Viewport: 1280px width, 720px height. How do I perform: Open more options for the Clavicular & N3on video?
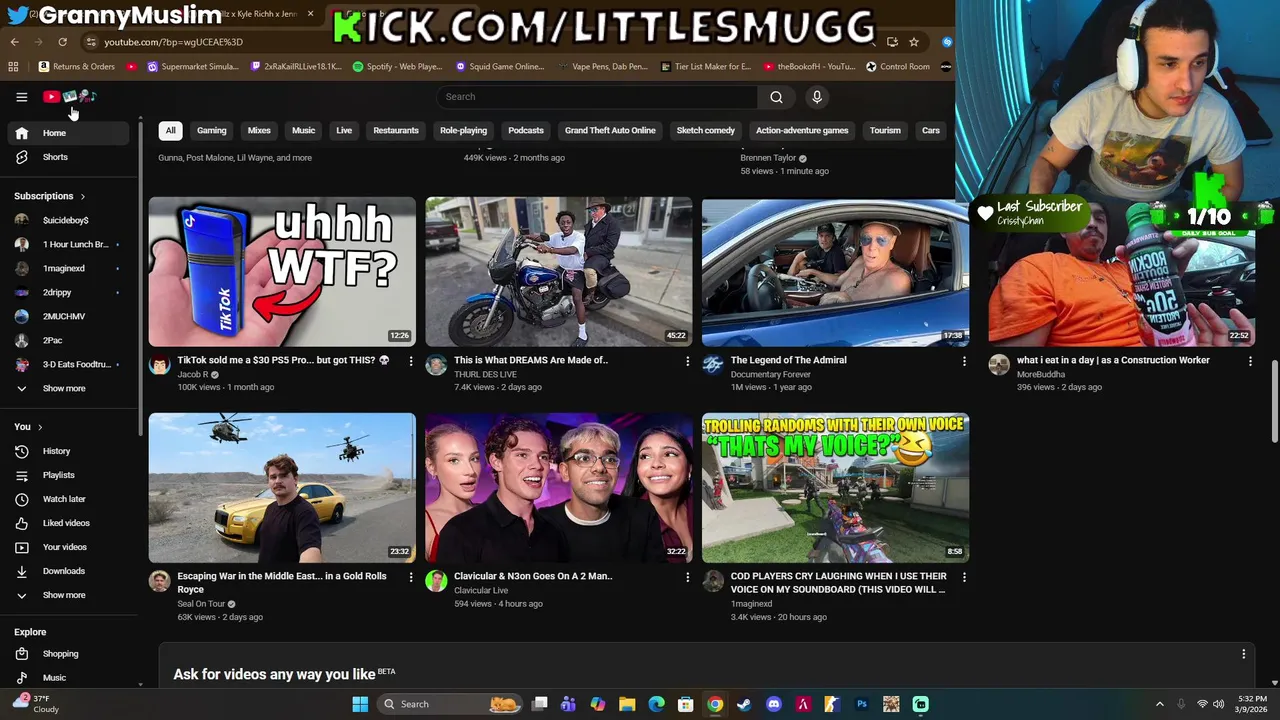point(687,577)
